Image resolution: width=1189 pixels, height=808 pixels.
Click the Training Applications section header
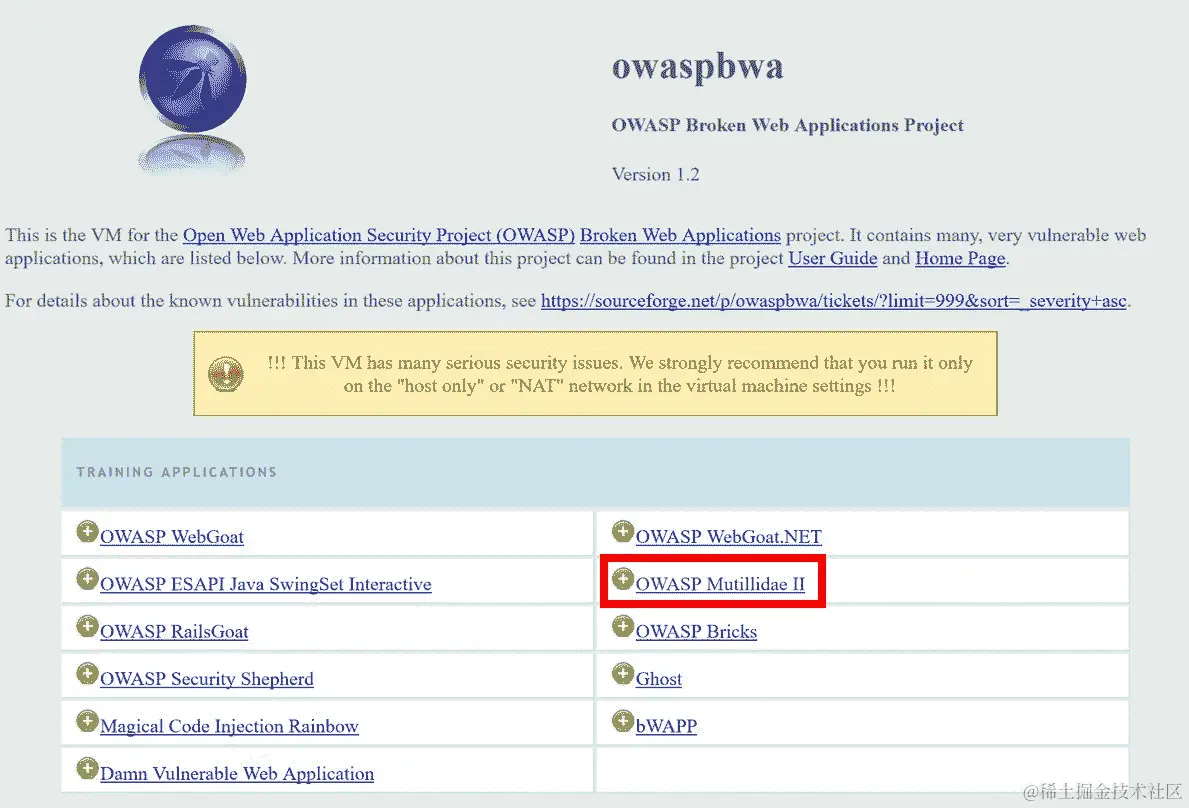click(x=595, y=472)
